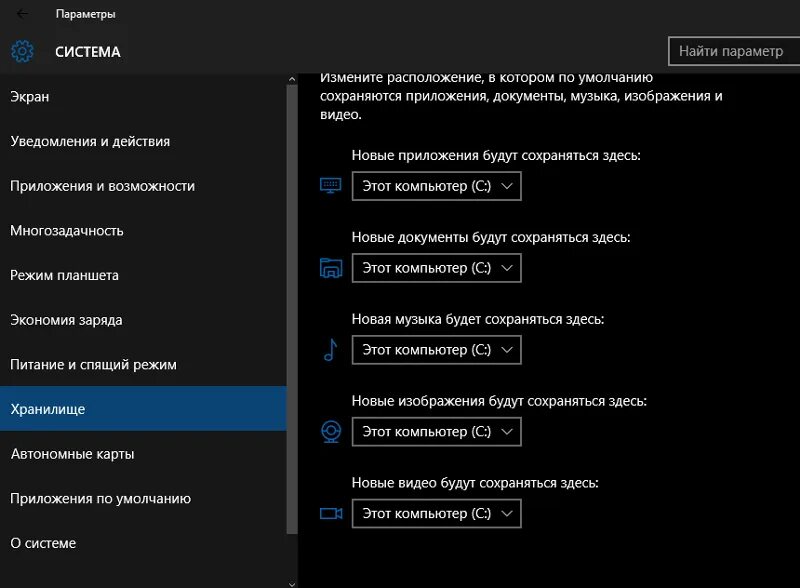Click the video camera icon
Viewport: 800px width, 588px height.
[x=330, y=513]
